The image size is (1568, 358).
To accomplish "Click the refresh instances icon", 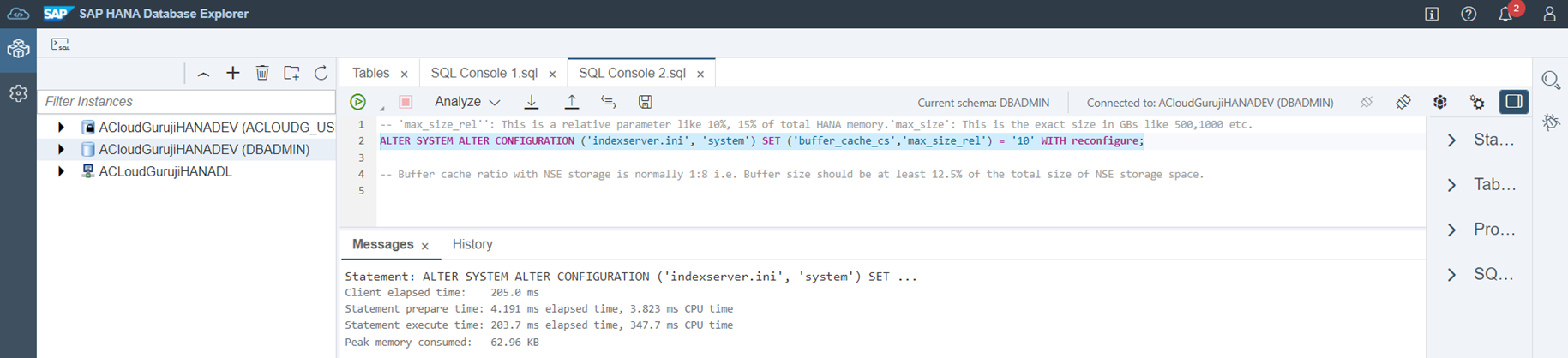I will click(321, 74).
